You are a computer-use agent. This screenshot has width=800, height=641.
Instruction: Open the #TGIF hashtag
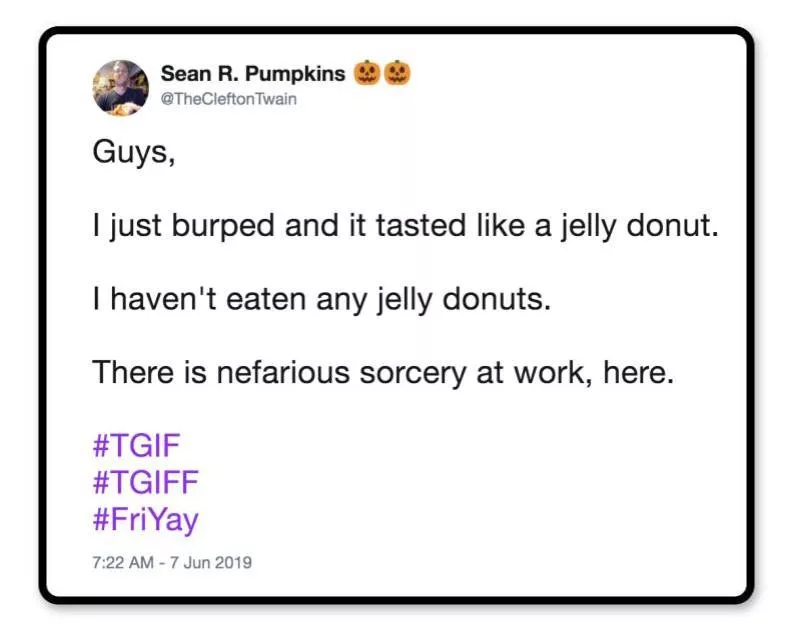click(x=138, y=444)
